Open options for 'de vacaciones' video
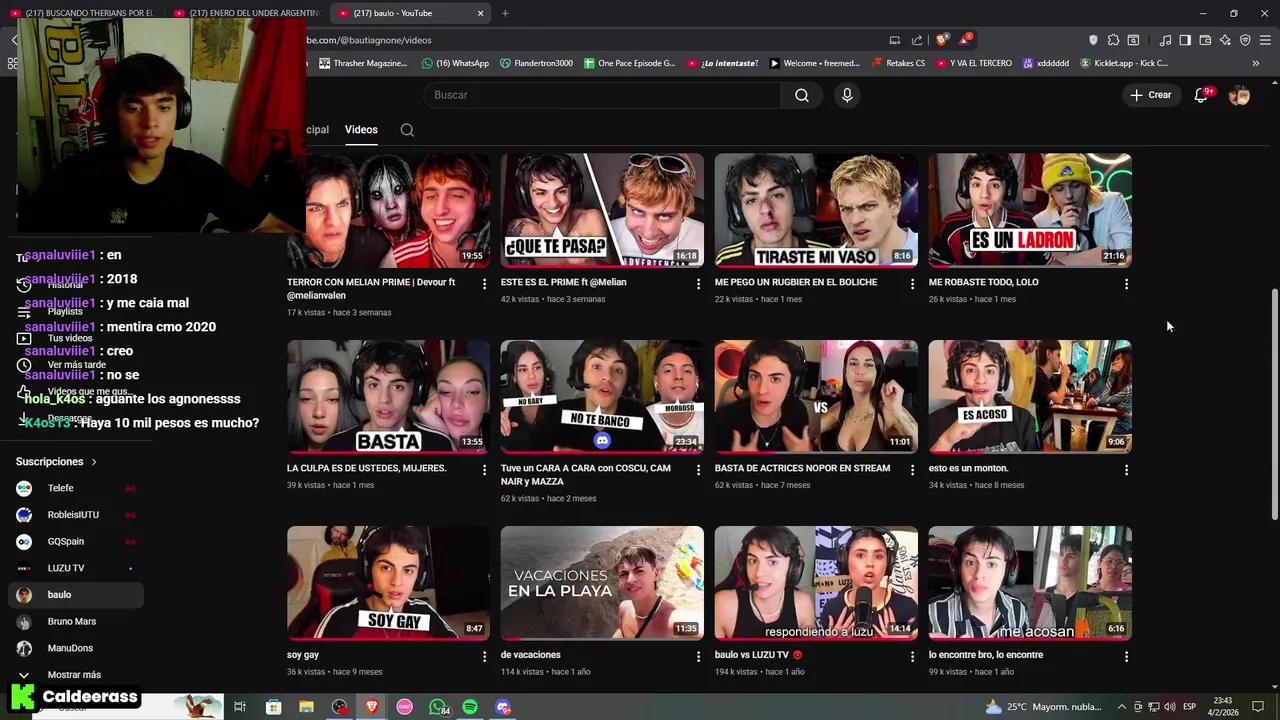 pyautogui.click(x=698, y=657)
